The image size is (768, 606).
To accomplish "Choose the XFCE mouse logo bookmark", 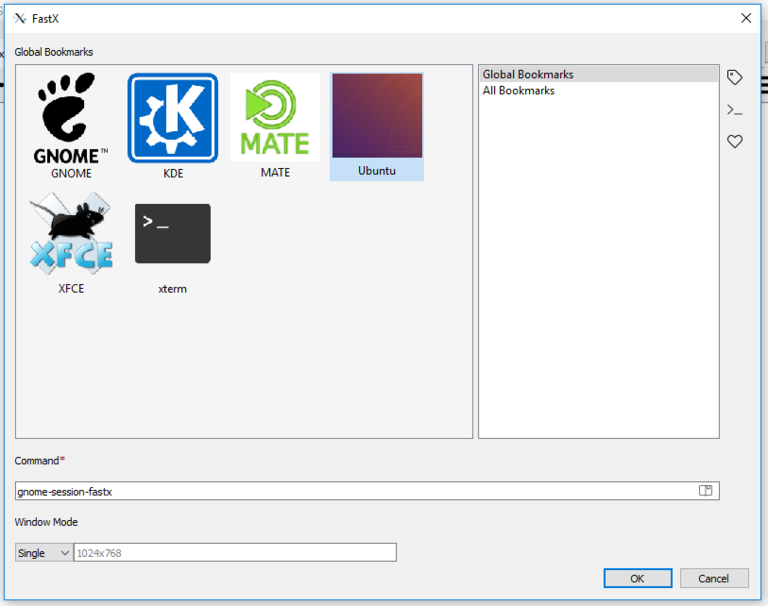I will point(71,234).
